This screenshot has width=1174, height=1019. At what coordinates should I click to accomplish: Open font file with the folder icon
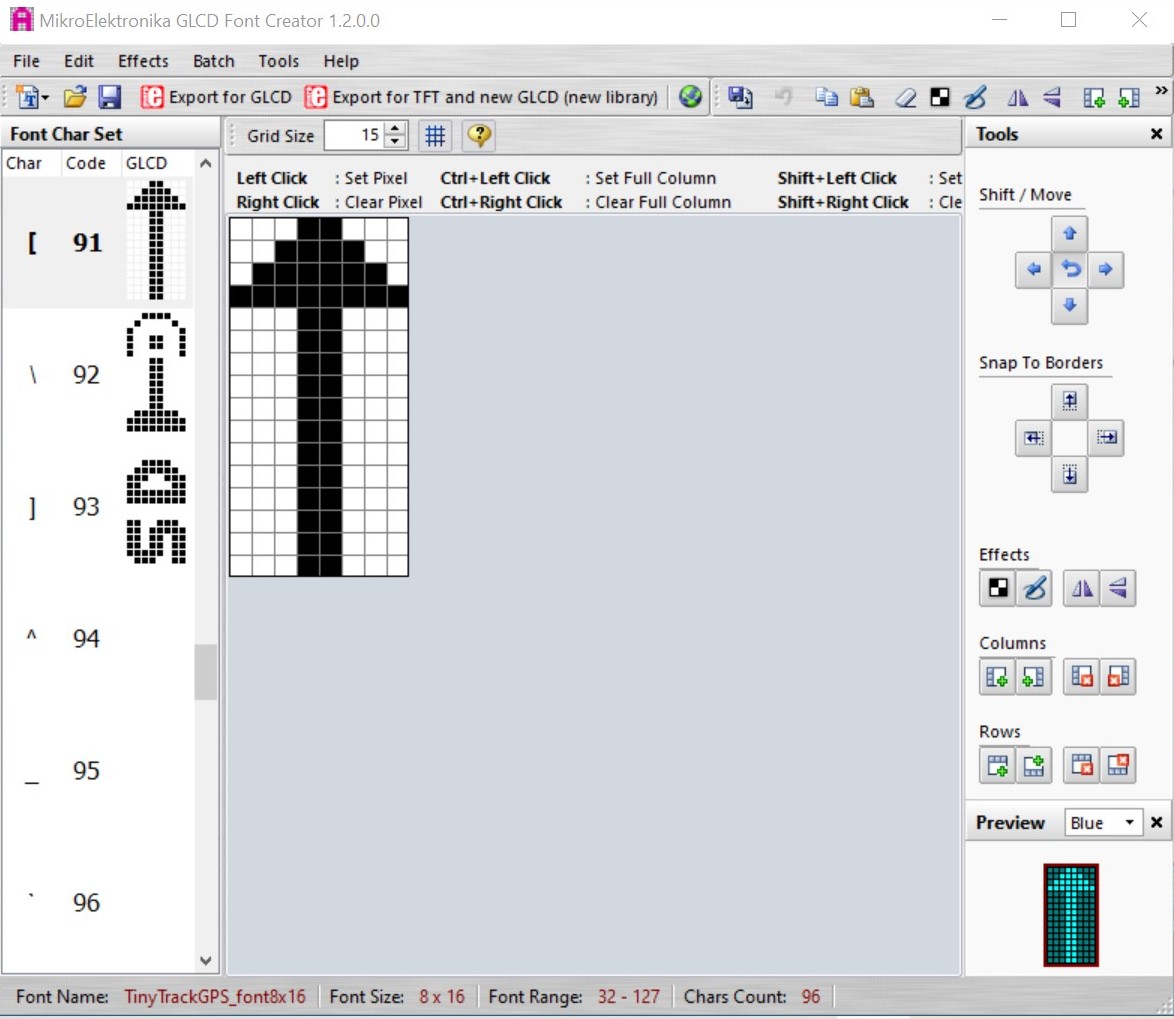click(x=75, y=97)
